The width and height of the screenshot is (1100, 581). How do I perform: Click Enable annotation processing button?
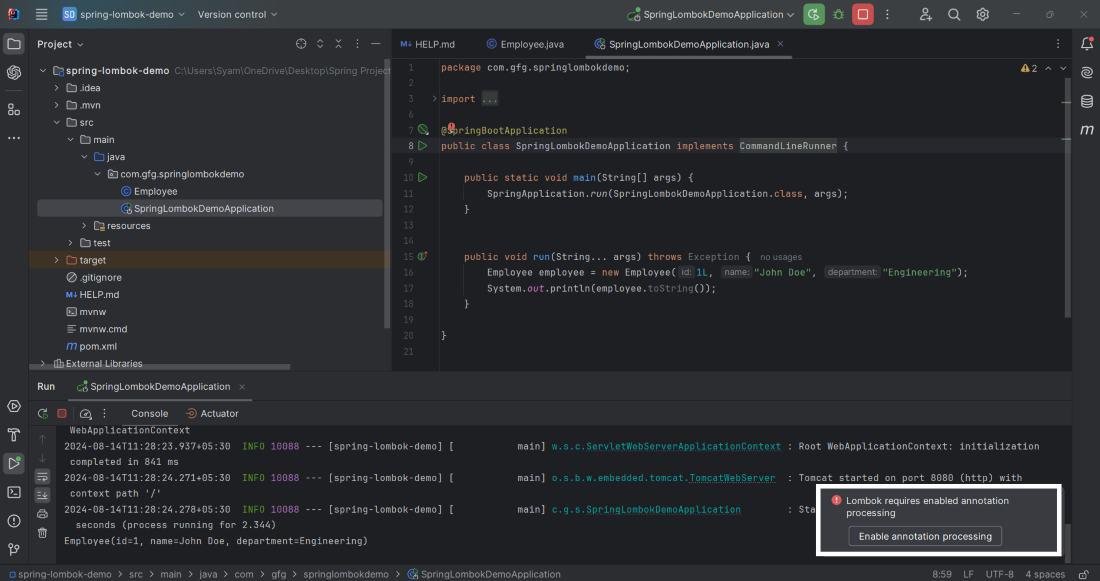click(925, 536)
